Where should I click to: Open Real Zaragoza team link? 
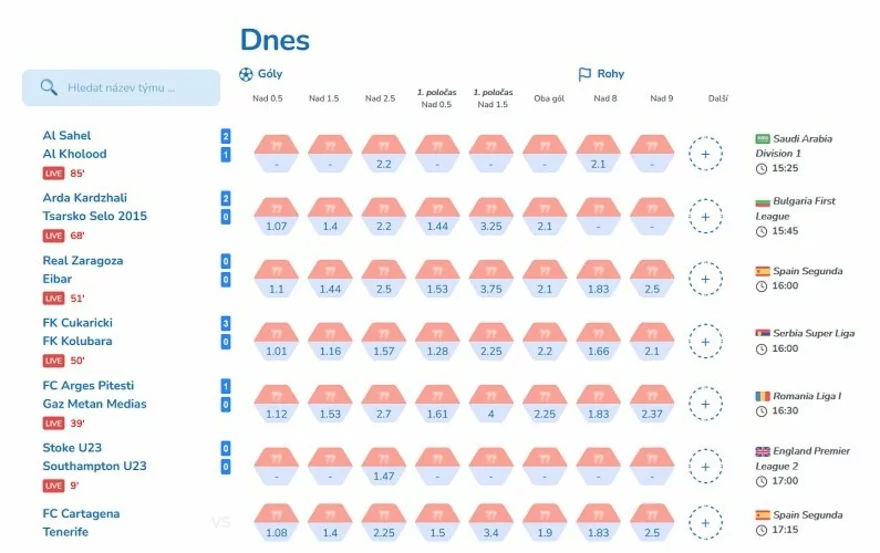(83, 260)
